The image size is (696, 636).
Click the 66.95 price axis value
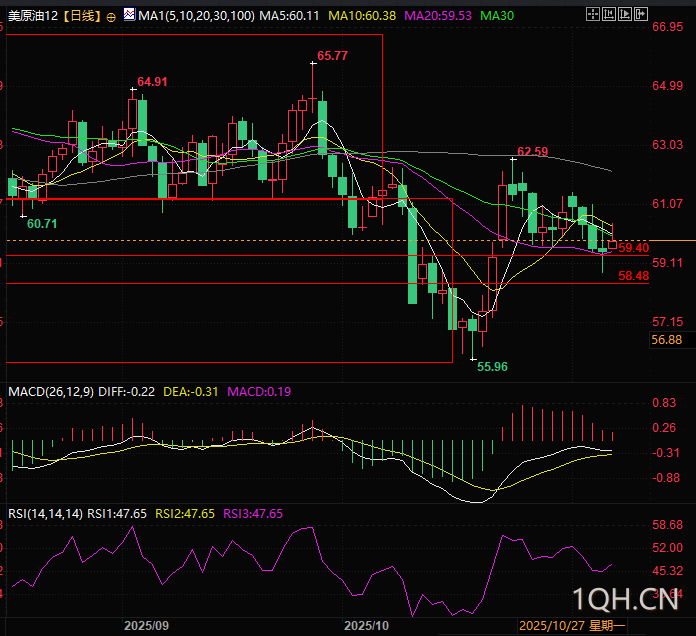pos(667,27)
